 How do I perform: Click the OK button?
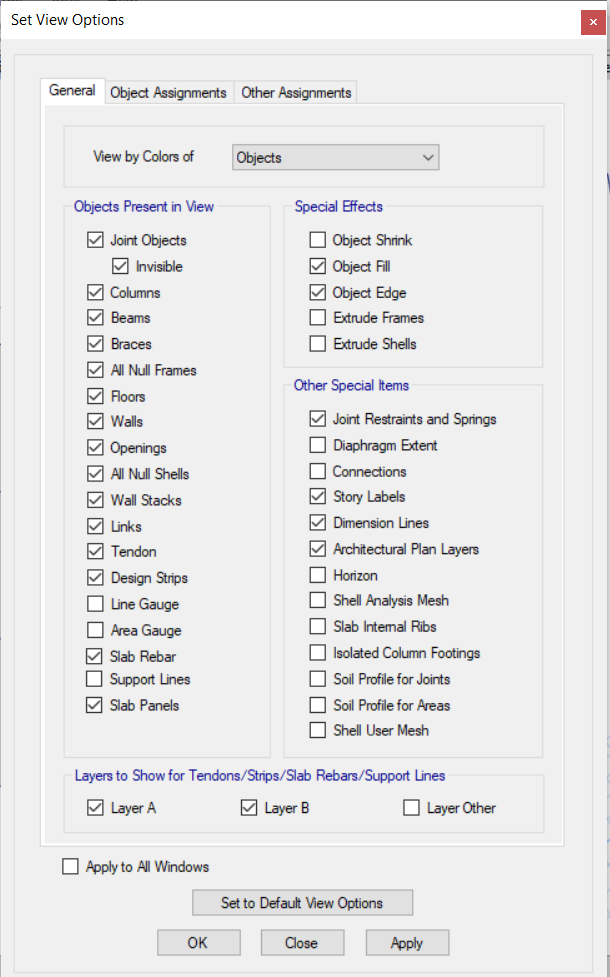point(198,943)
